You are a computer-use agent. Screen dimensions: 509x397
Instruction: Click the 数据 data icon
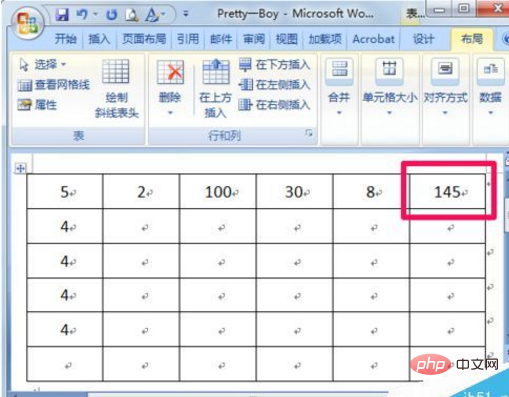[490, 71]
